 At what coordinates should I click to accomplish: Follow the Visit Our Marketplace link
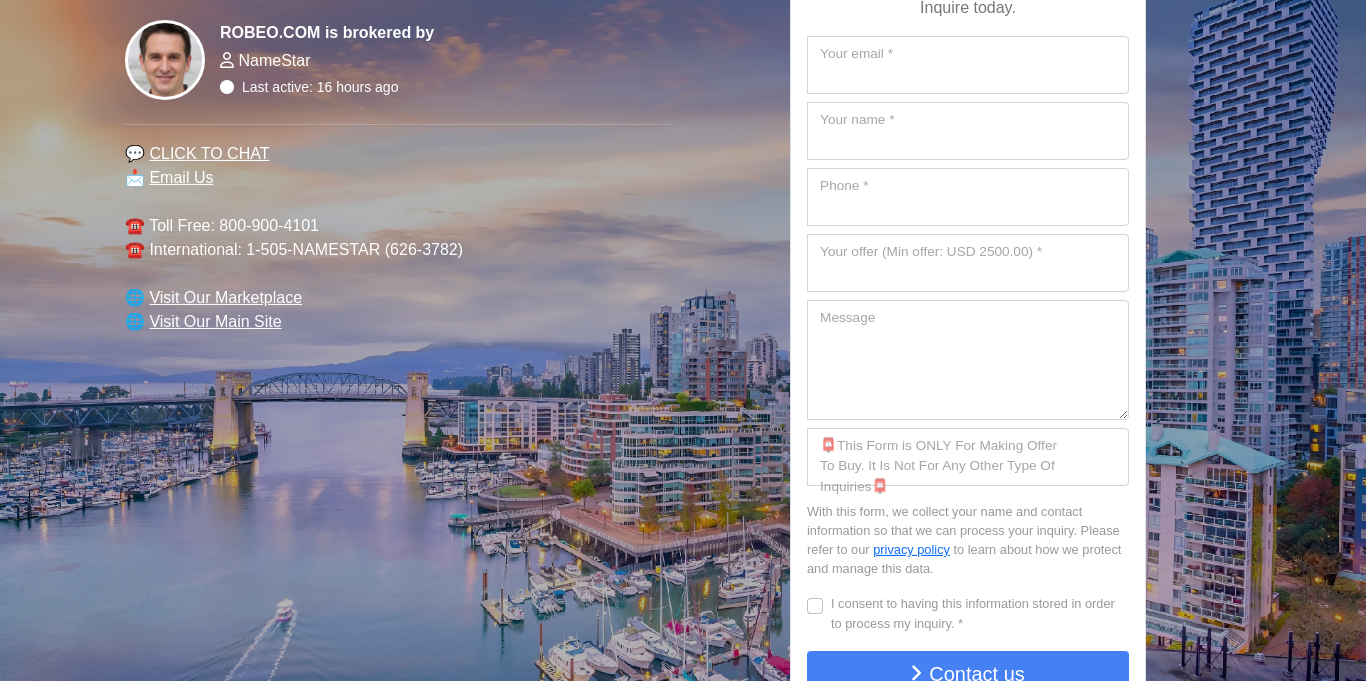click(225, 297)
